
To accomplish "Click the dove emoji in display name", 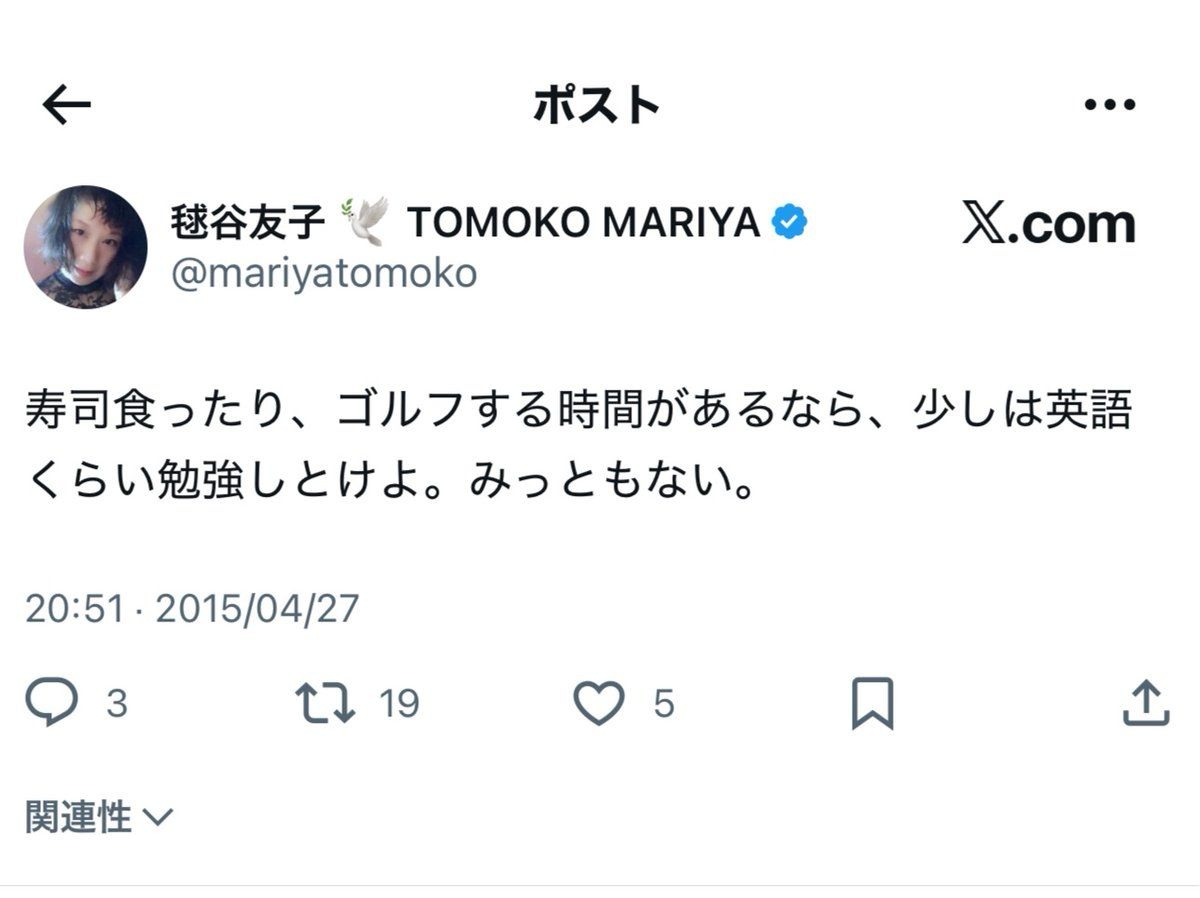I will coord(365,222).
